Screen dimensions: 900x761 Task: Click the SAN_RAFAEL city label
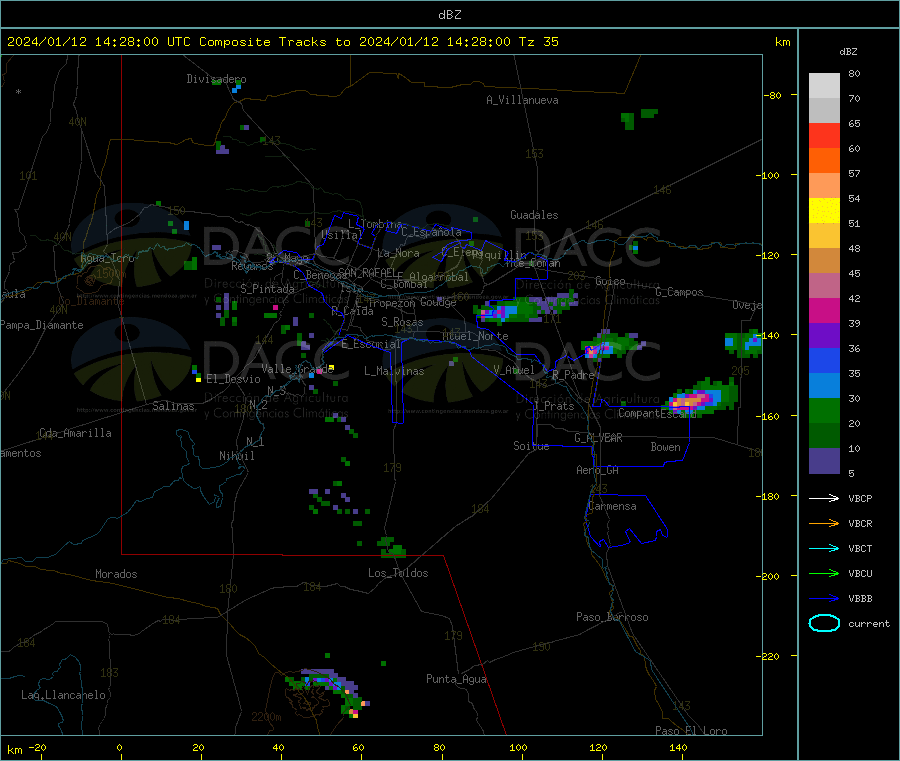point(367,272)
